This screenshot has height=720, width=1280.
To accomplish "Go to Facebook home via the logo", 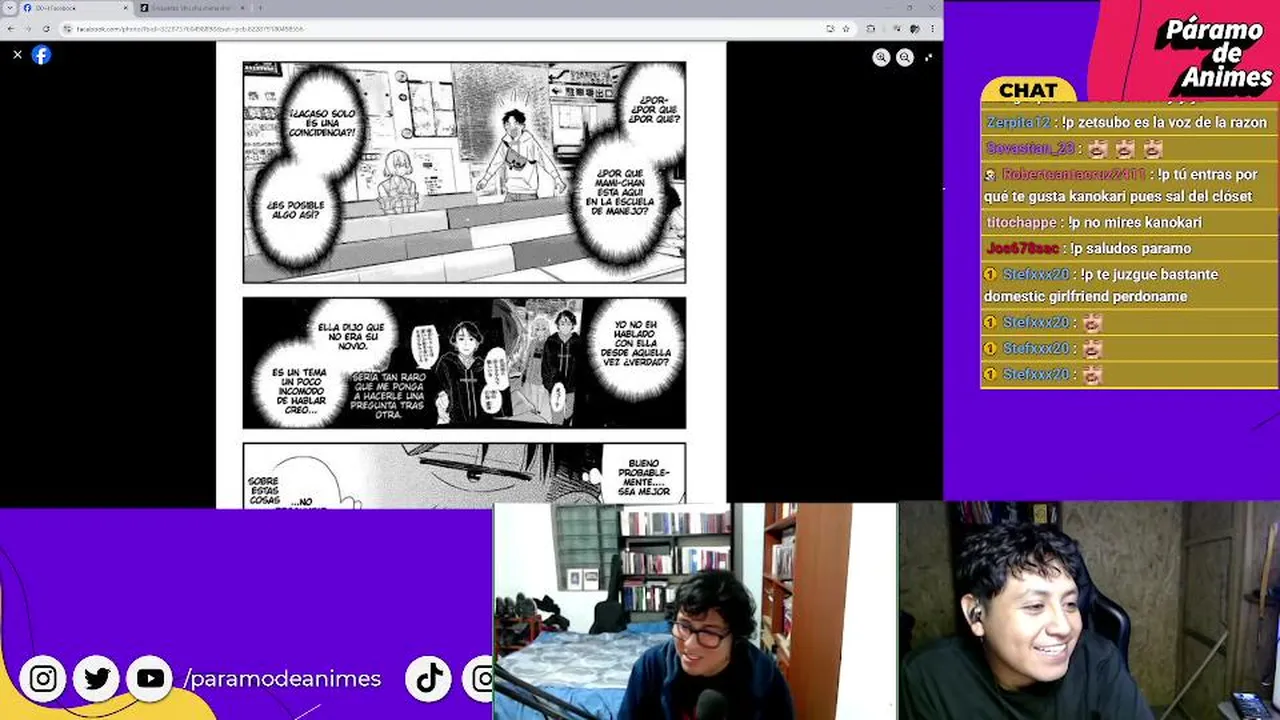I will coord(41,55).
